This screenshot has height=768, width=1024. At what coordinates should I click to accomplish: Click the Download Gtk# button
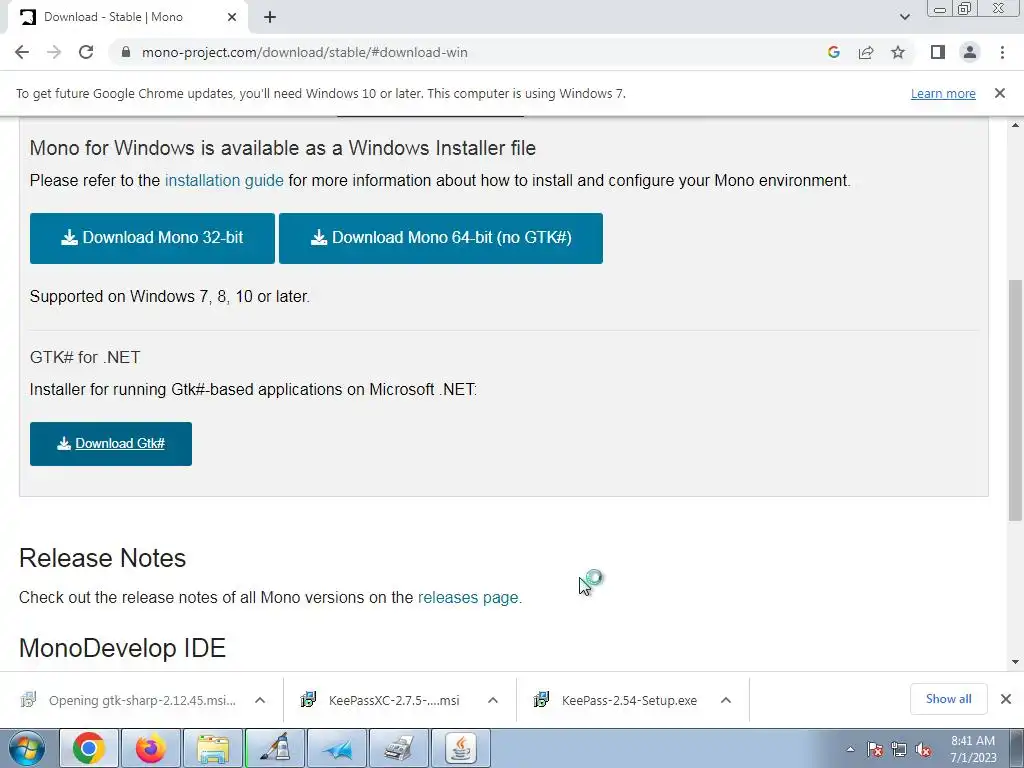111,443
